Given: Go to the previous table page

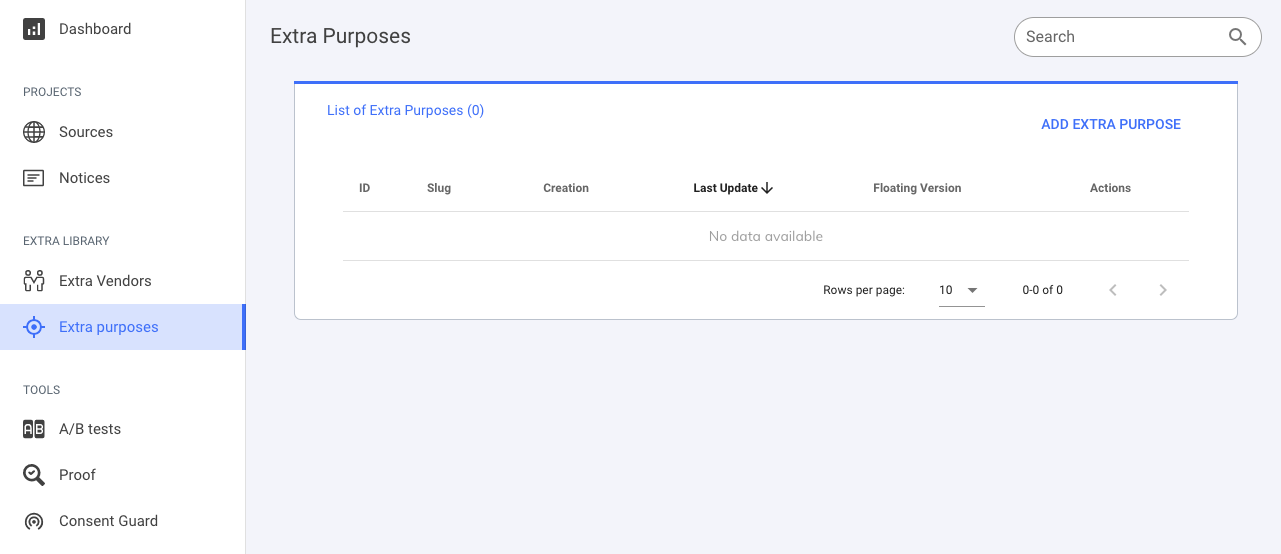Looking at the screenshot, I should coord(1112,290).
